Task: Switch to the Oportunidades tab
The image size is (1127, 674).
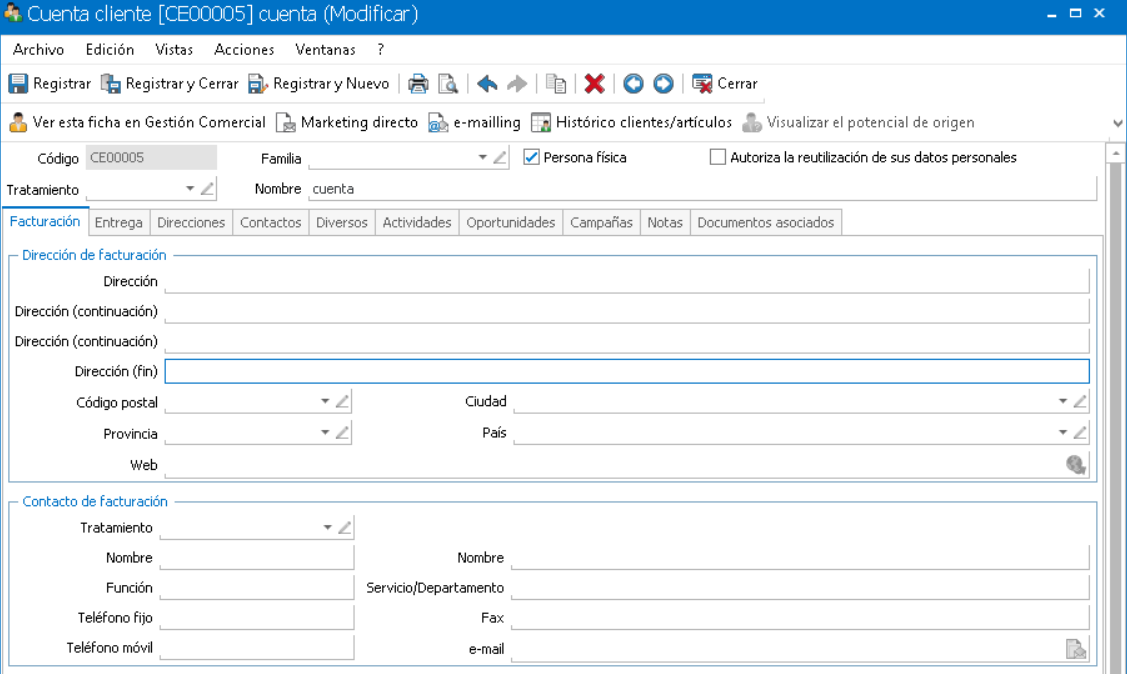Action: [x=511, y=223]
